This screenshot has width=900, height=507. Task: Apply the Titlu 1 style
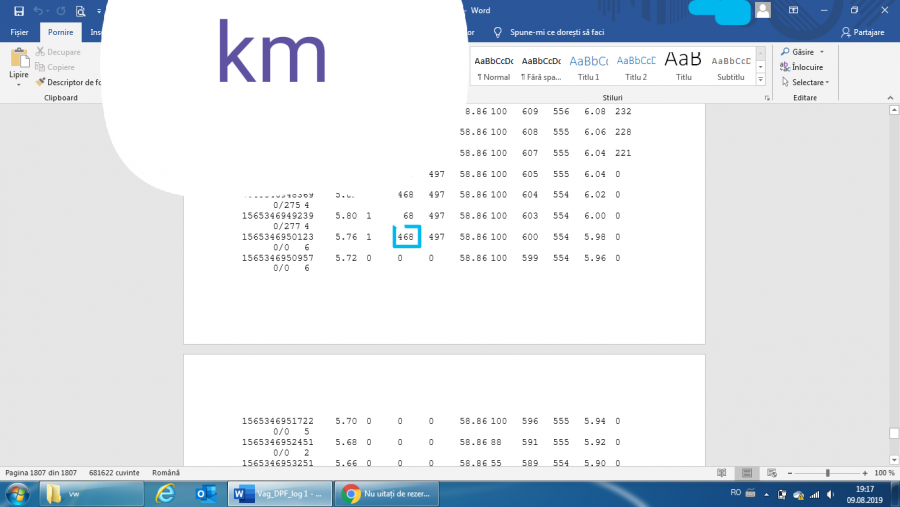click(587, 66)
